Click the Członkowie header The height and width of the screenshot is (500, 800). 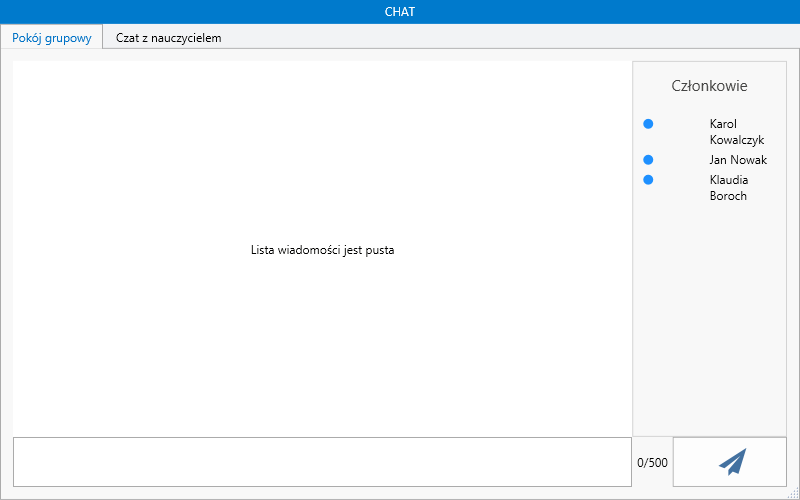point(709,86)
